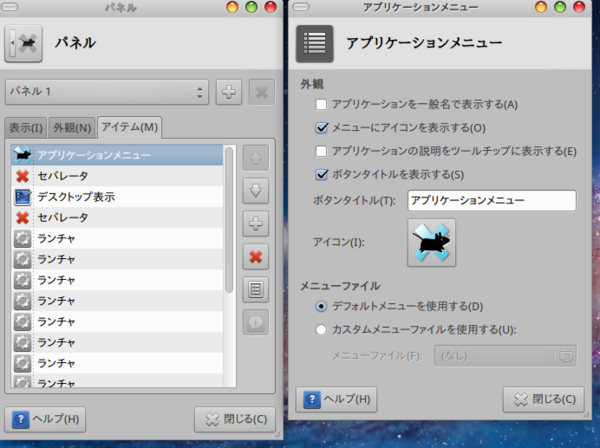
Task: Click the remove panel X button beside panel selector
Action: coord(262,92)
